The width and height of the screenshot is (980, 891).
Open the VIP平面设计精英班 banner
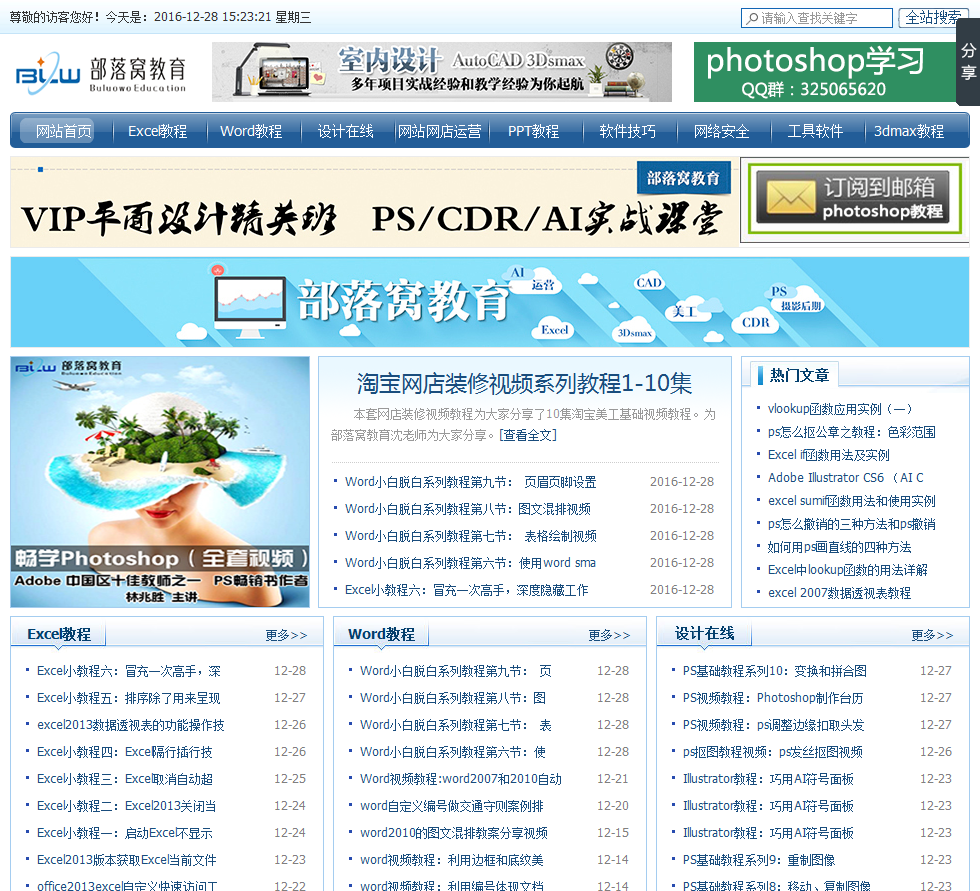click(374, 202)
